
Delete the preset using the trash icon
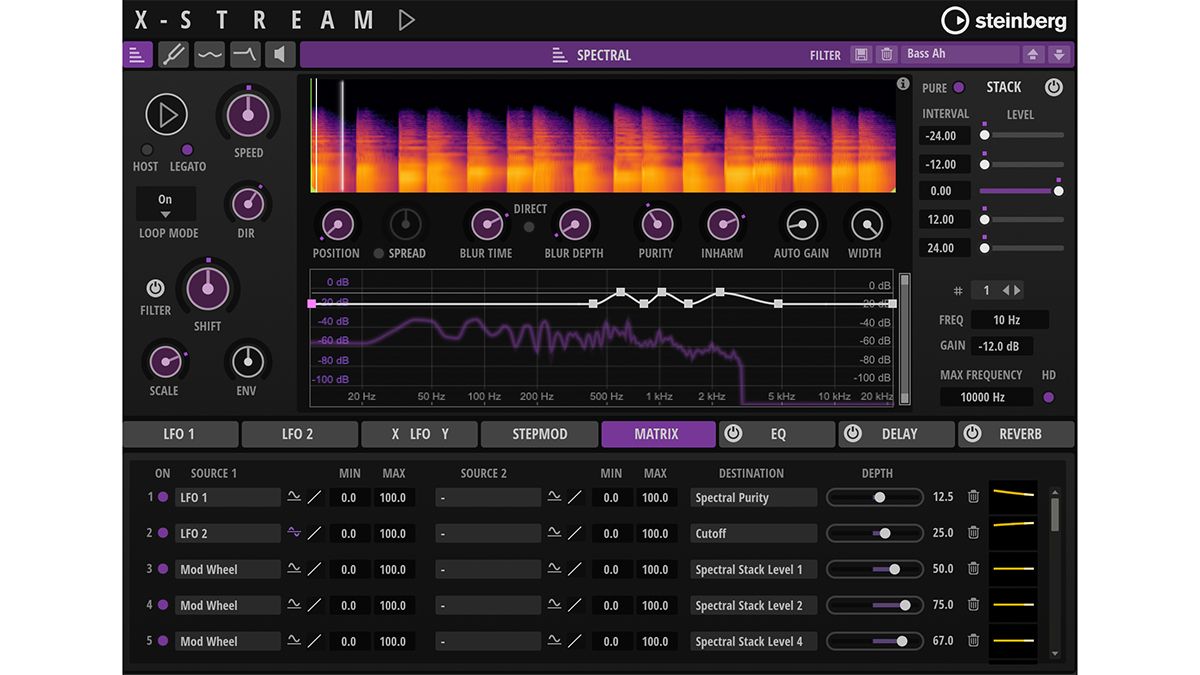click(886, 54)
